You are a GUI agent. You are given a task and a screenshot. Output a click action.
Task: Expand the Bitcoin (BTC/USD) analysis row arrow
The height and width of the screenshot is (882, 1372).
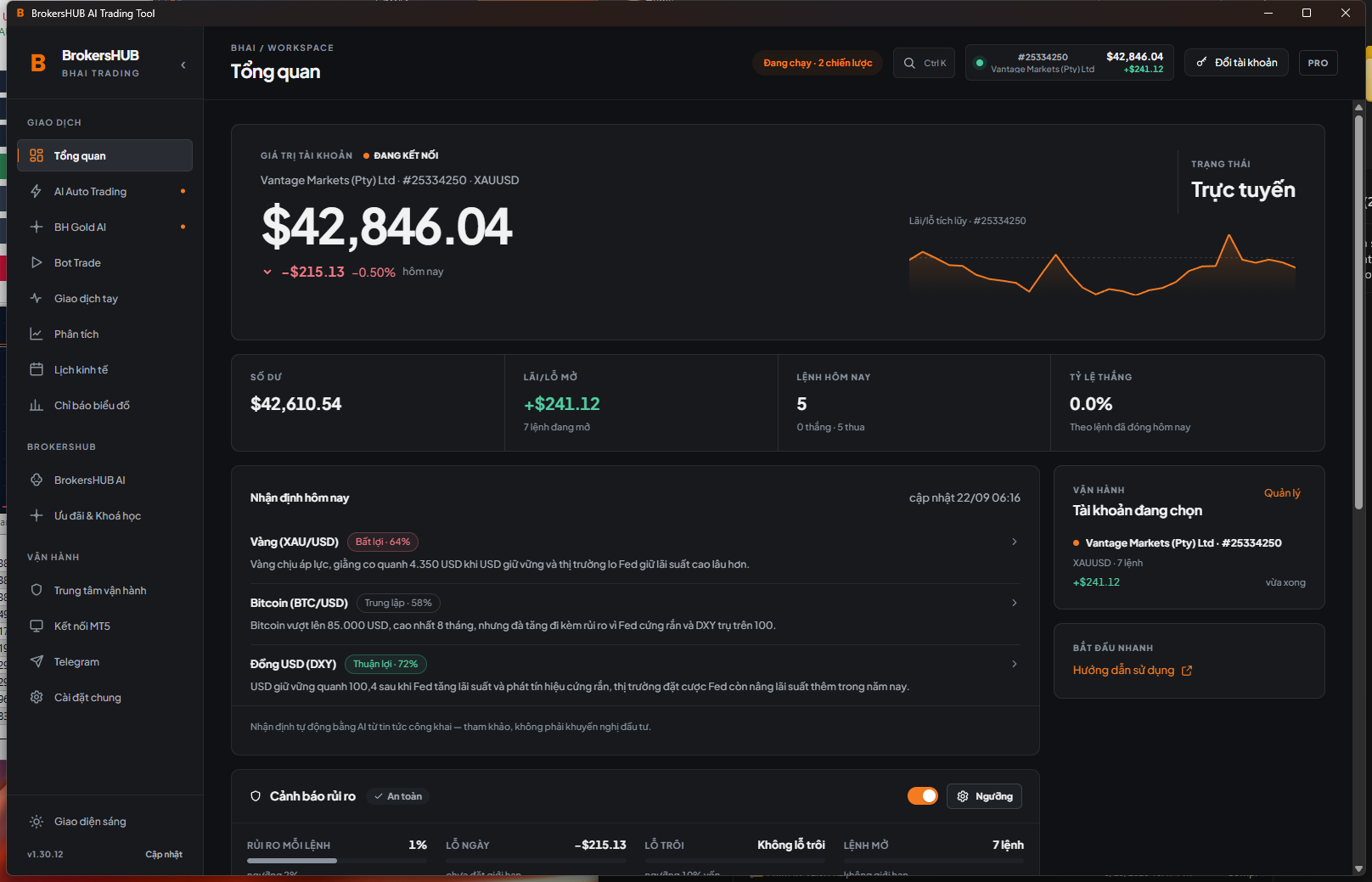(x=1015, y=603)
